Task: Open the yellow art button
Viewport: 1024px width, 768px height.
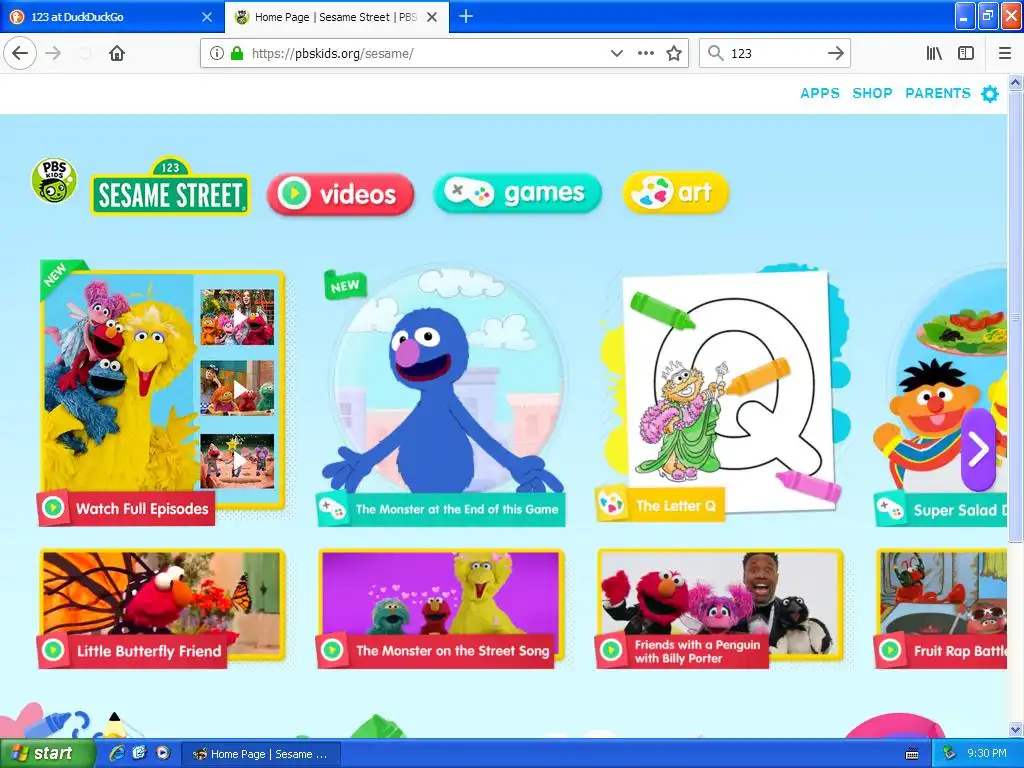Action: pyautogui.click(x=676, y=192)
